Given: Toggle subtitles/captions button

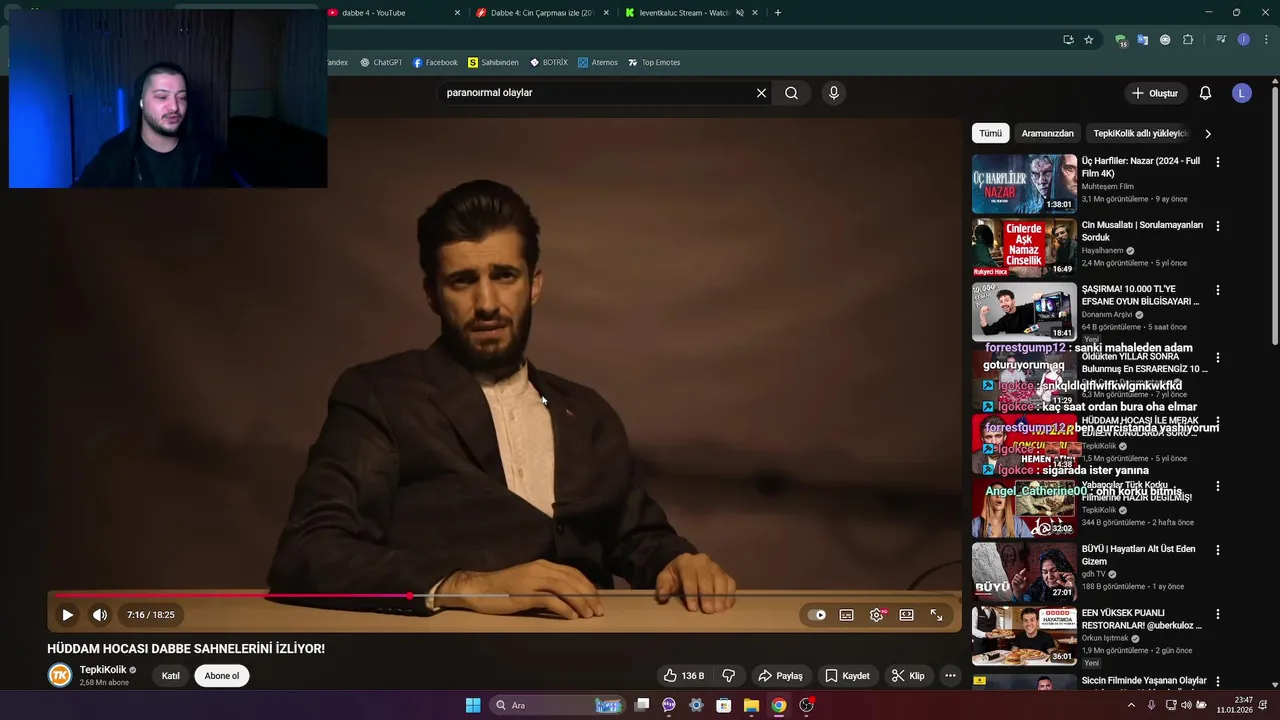Looking at the screenshot, I should pyautogui.click(x=846, y=615).
